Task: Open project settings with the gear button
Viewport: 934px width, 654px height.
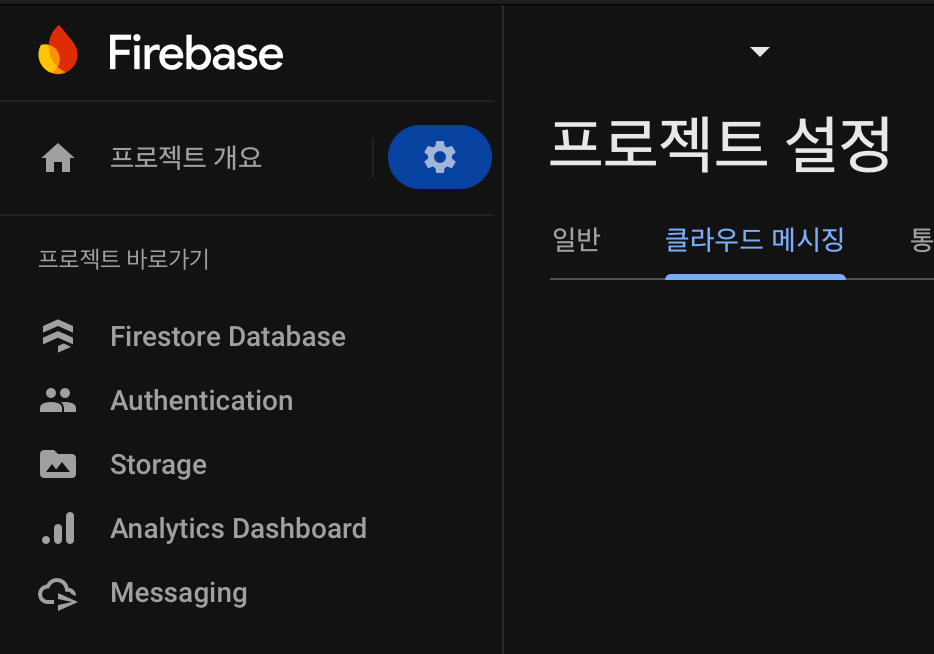Action: pos(440,157)
